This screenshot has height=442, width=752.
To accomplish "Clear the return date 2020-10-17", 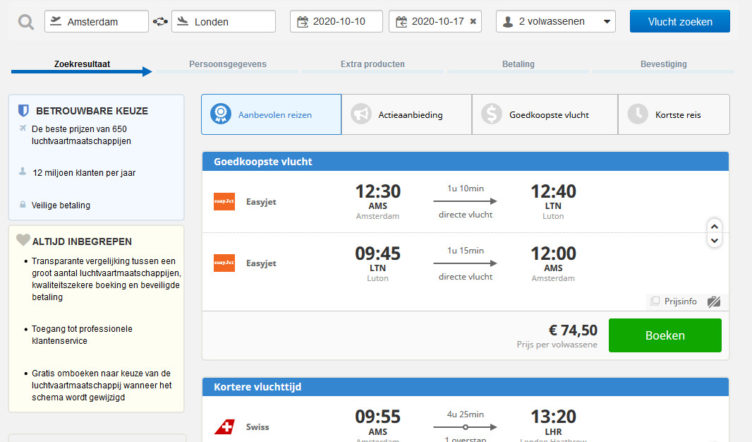I will (x=473, y=21).
